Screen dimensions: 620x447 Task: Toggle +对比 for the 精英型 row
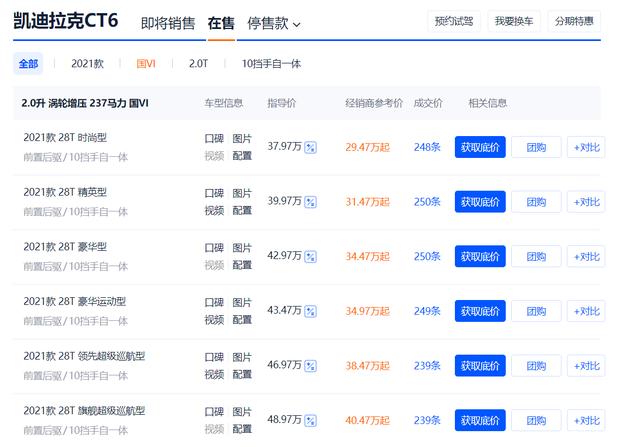pyautogui.click(x=586, y=201)
